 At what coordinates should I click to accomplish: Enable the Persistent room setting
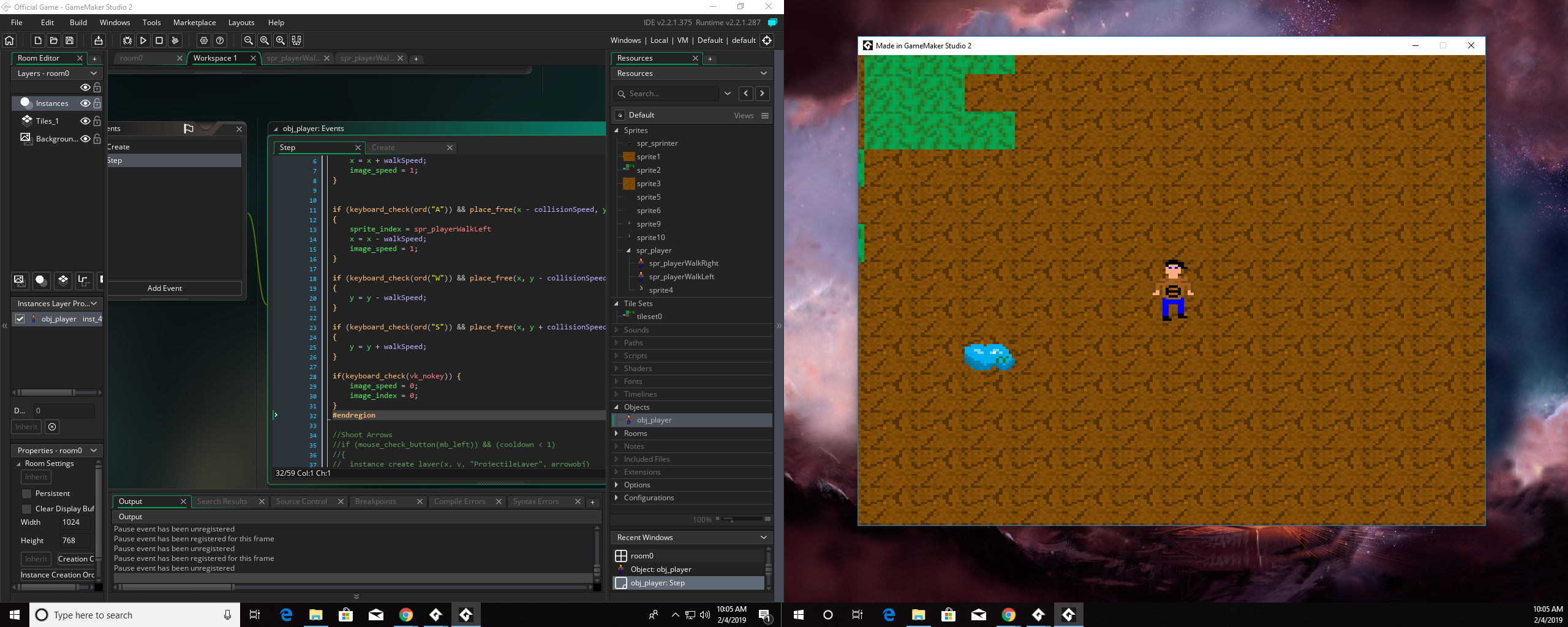pyautogui.click(x=27, y=493)
